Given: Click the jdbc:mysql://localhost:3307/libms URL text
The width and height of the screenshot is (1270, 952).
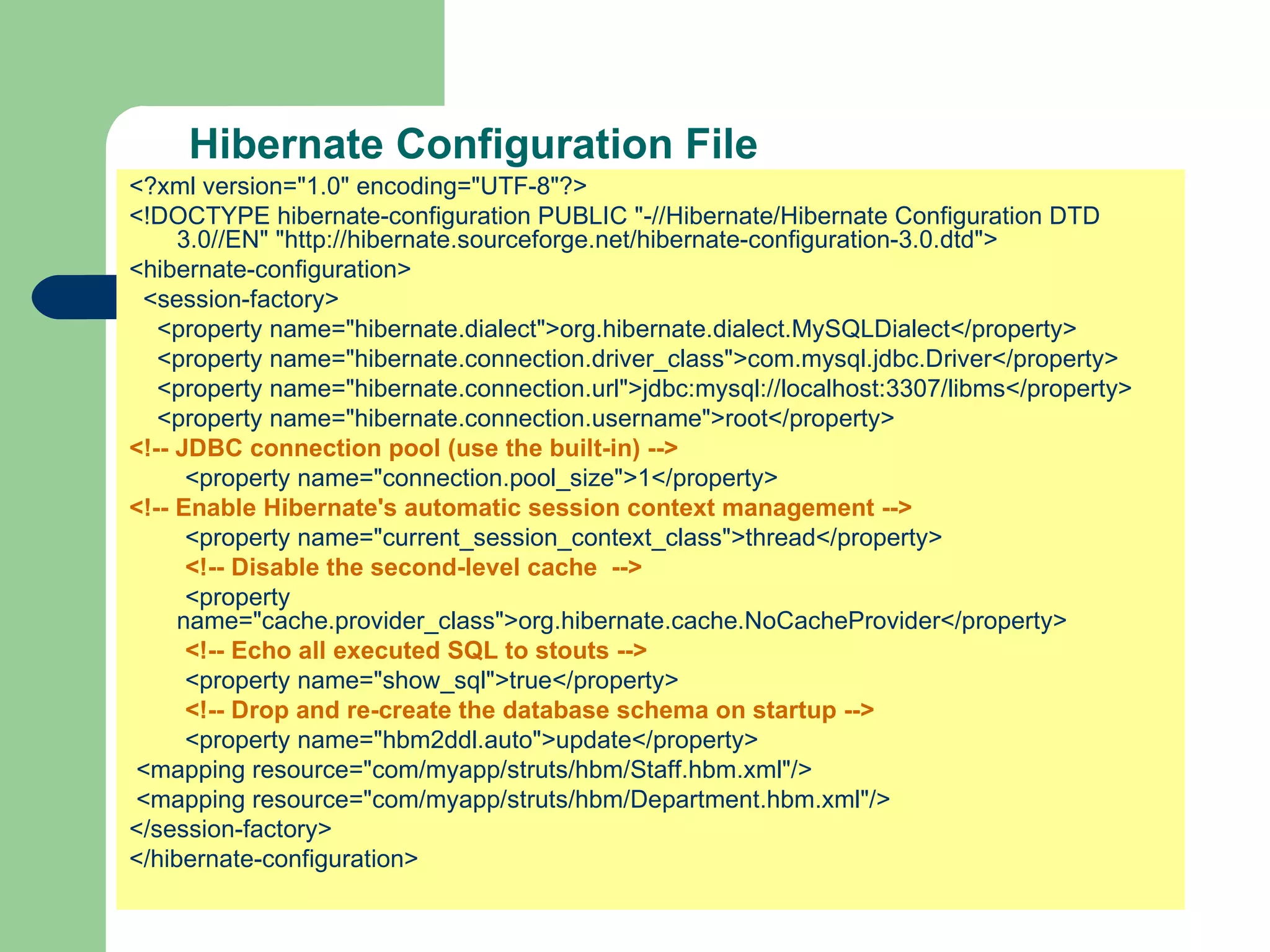Looking at the screenshot, I should pyautogui.click(x=824, y=389).
